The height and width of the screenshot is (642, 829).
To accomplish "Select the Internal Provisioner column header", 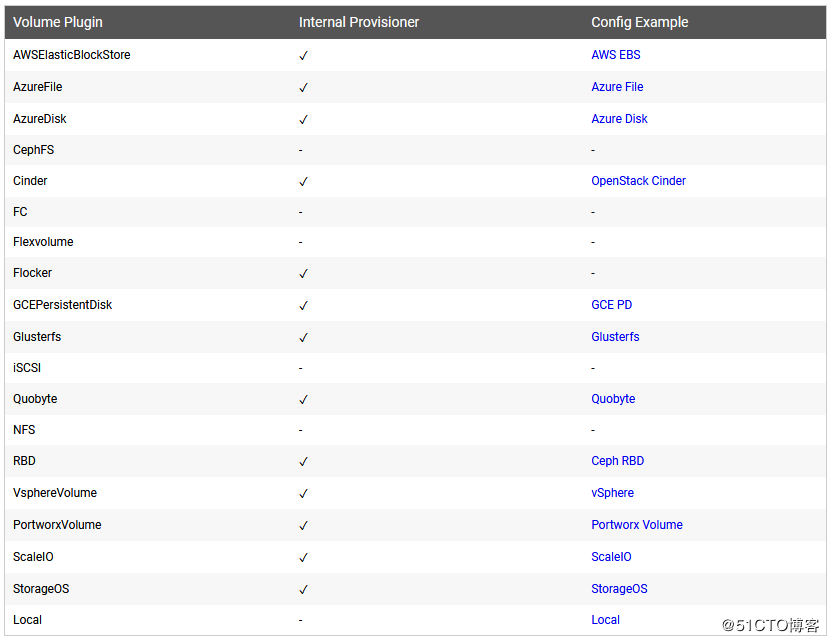I will point(359,22).
